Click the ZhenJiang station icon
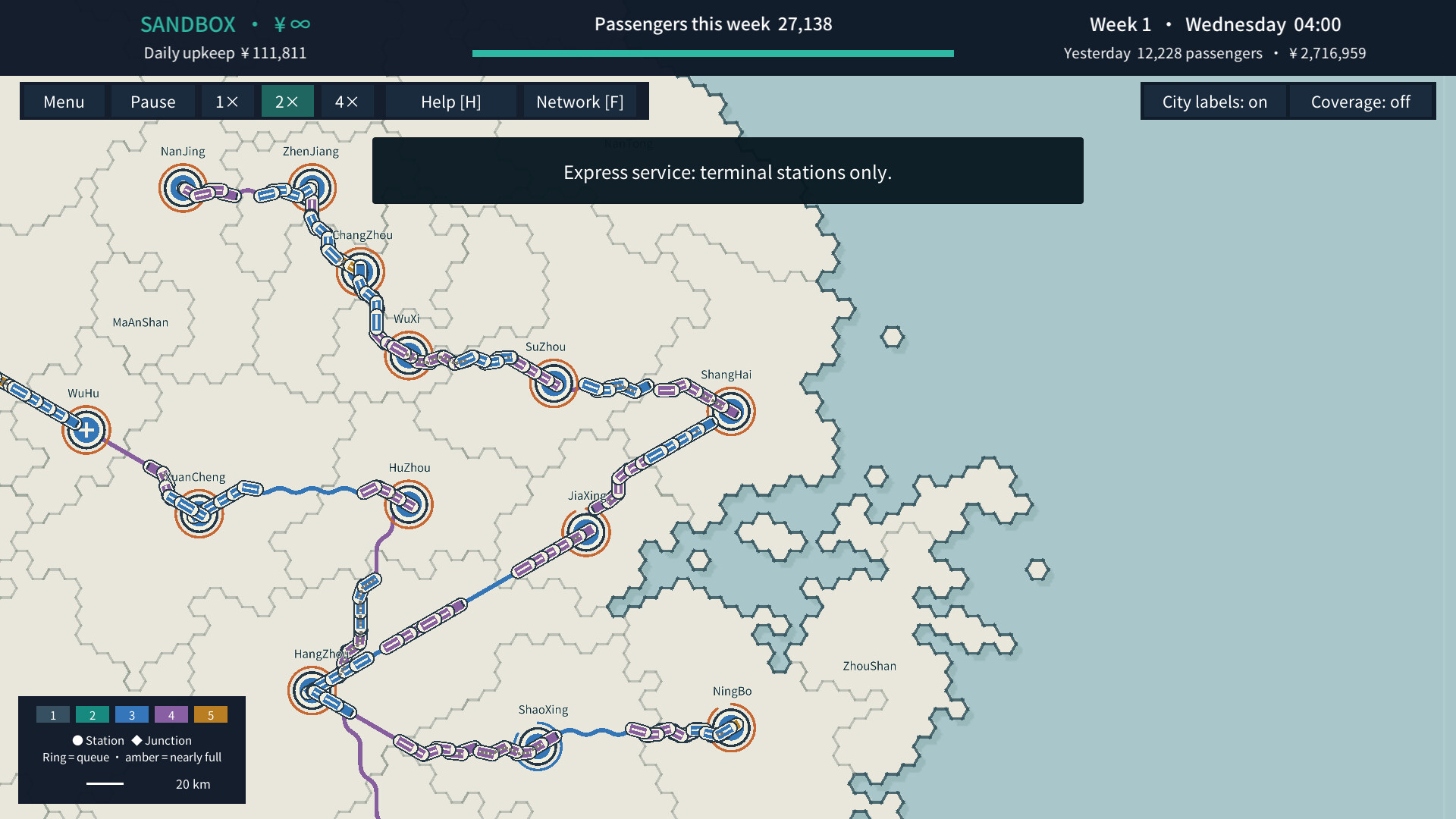The image size is (1456, 819). click(312, 187)
